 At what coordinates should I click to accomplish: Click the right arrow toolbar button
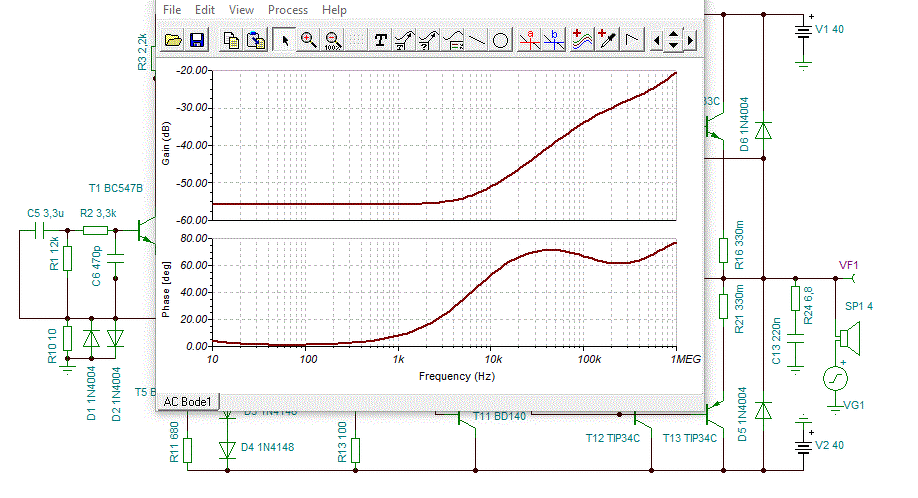[x=690, y=41]
